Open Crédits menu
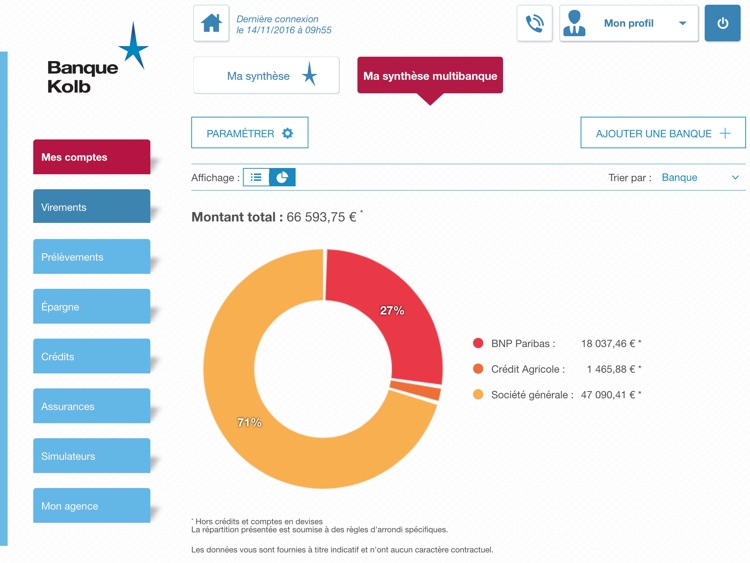The image size is (750, 563). 91,356
